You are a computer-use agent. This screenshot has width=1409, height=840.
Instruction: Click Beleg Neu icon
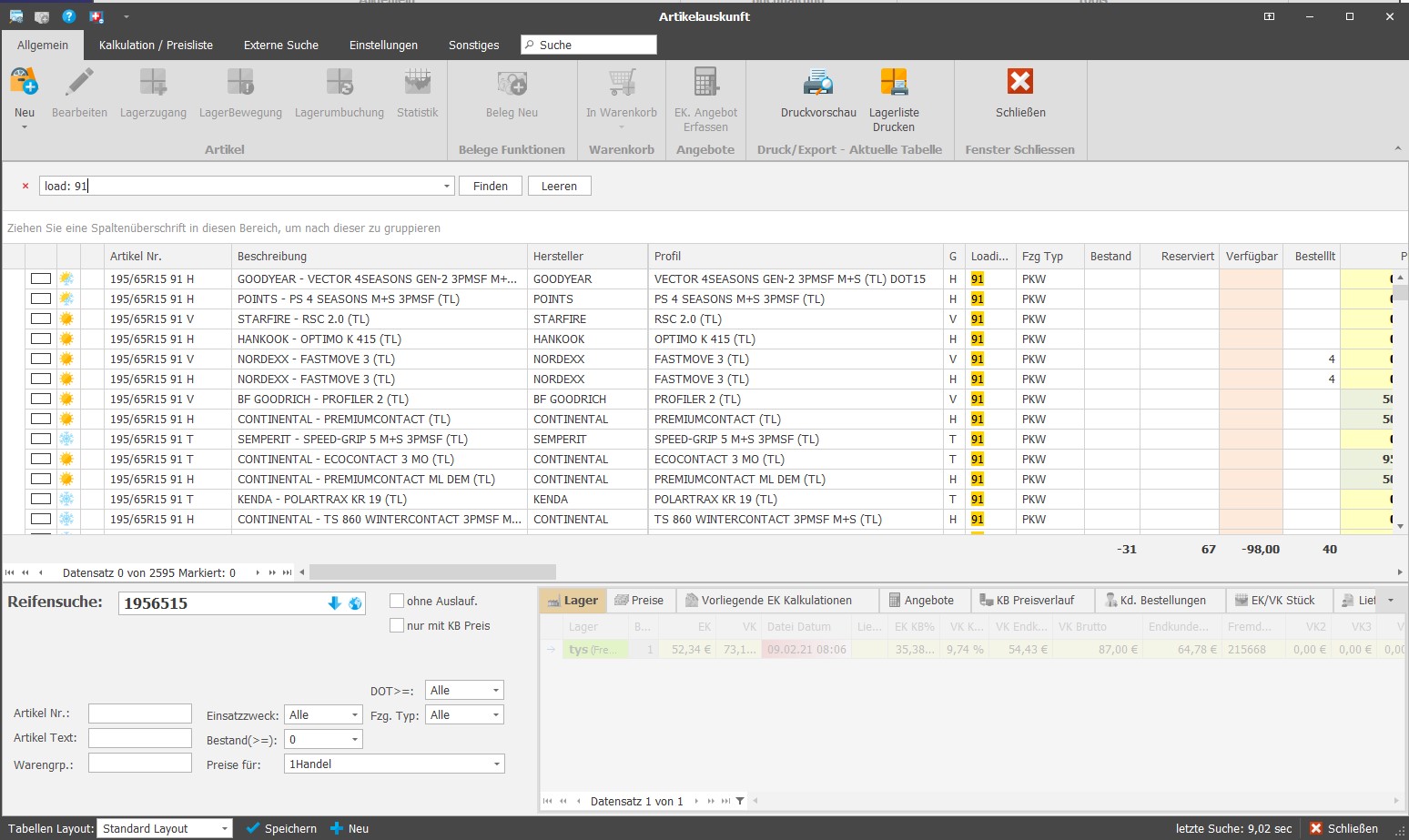pos(512,83)
